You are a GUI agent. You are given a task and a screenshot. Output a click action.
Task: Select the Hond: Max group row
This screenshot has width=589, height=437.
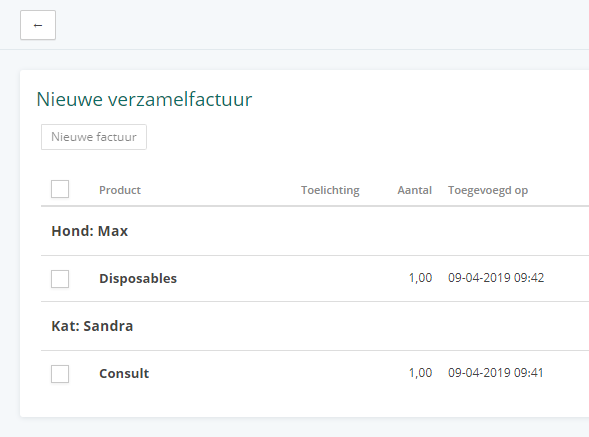[x=315, y=231]
